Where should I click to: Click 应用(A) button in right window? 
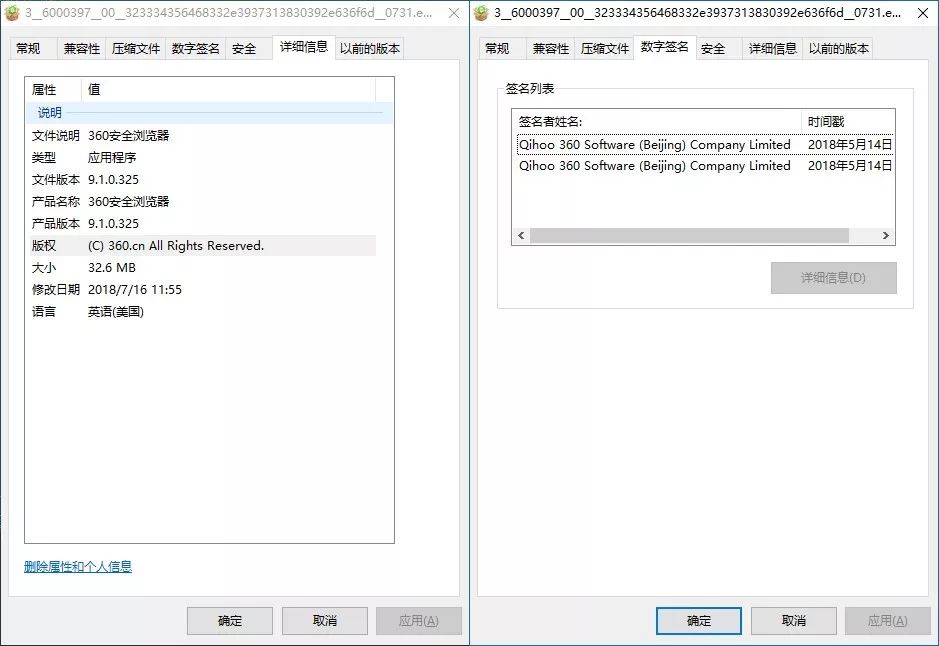(887, 621)
